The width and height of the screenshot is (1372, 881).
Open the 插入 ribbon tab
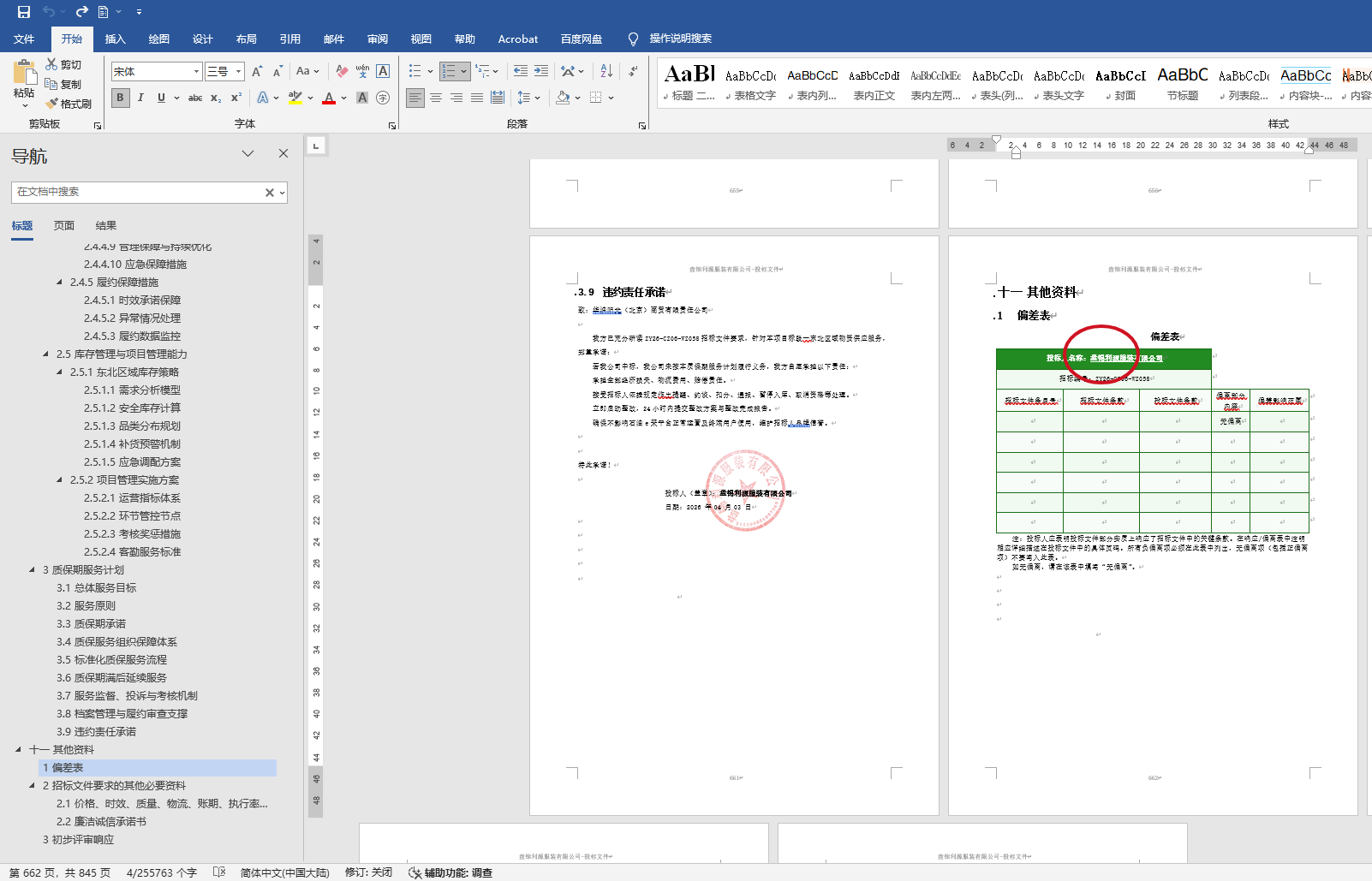[x=115, y=39]
